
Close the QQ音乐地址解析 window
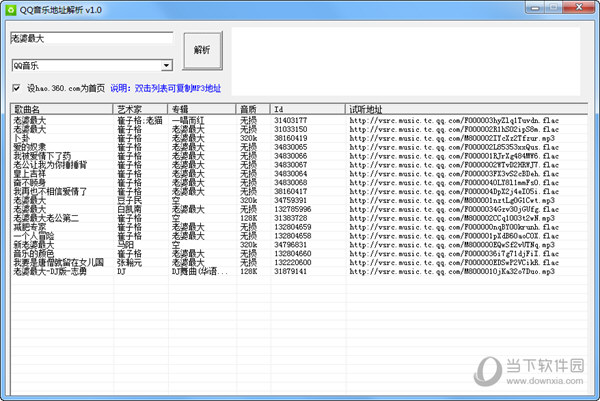coord(579,7)
